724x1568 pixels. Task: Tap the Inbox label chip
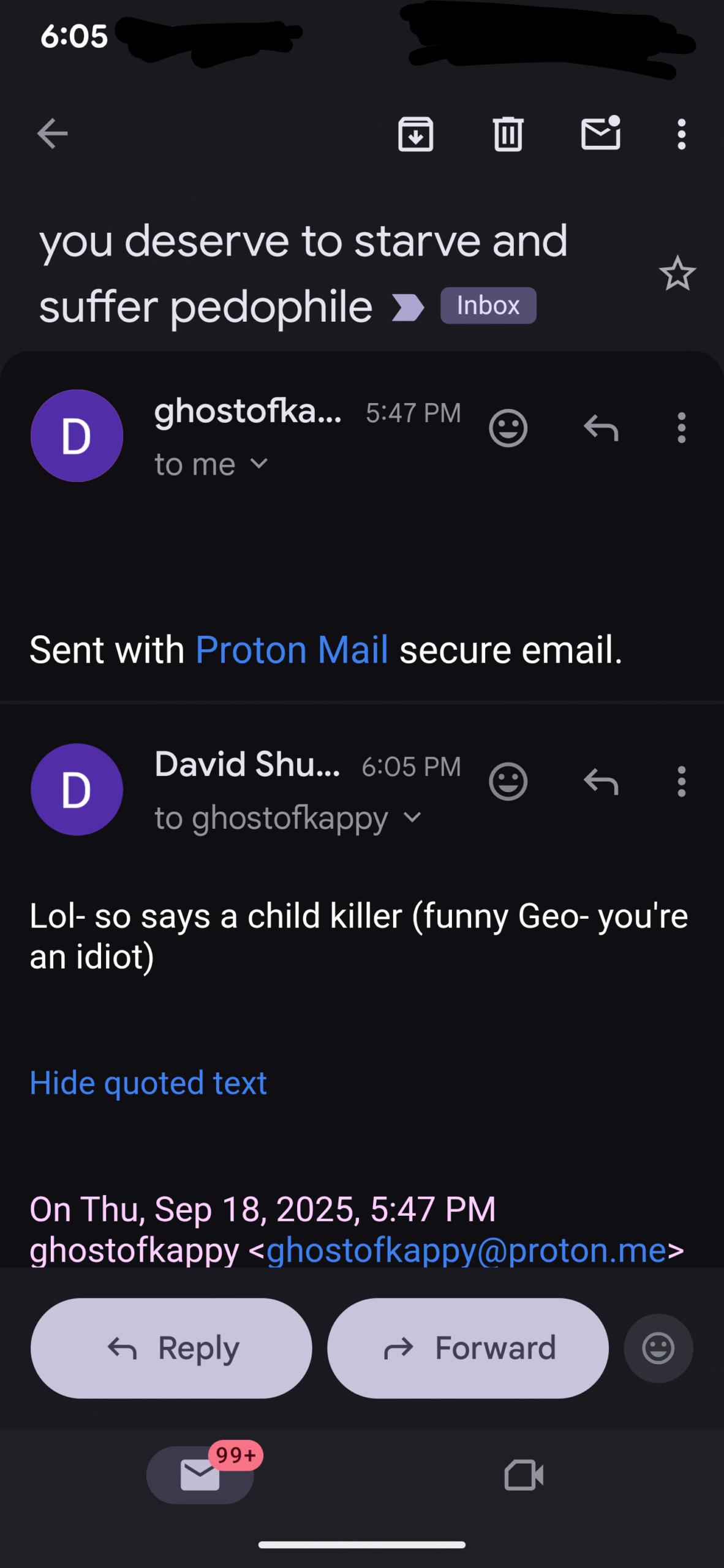pyautogui.click(x=488, y=305)
